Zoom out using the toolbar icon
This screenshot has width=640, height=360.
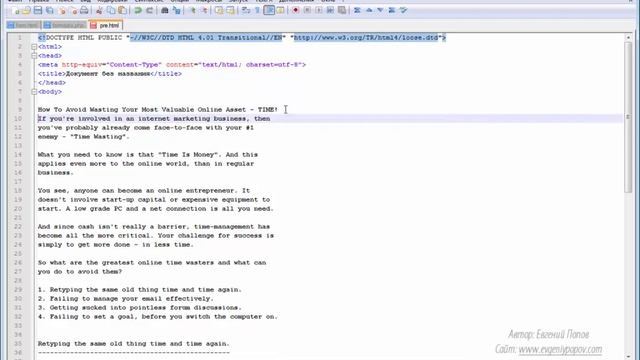click(x=204, y=10)
